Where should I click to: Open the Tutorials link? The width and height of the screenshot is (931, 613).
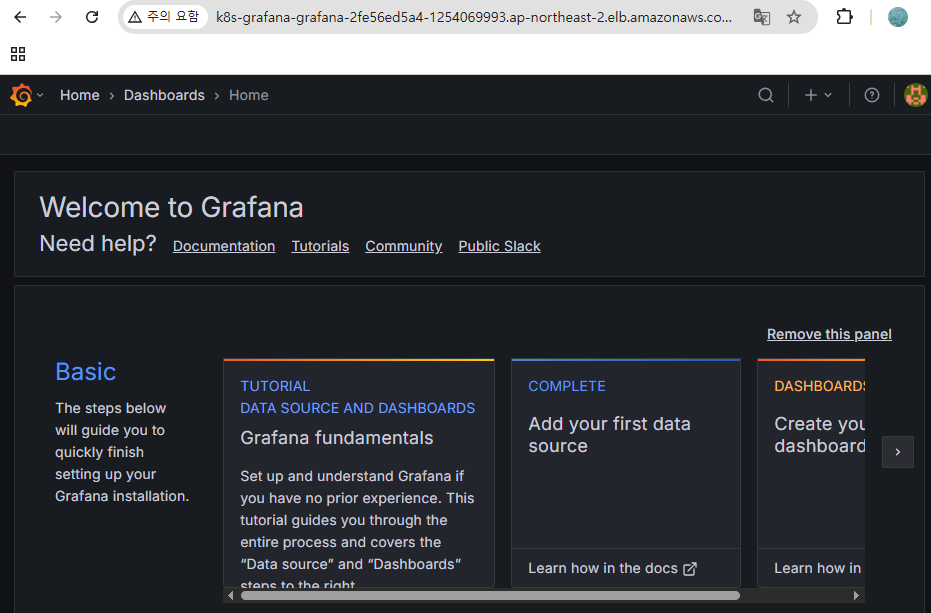pos(320,247)
